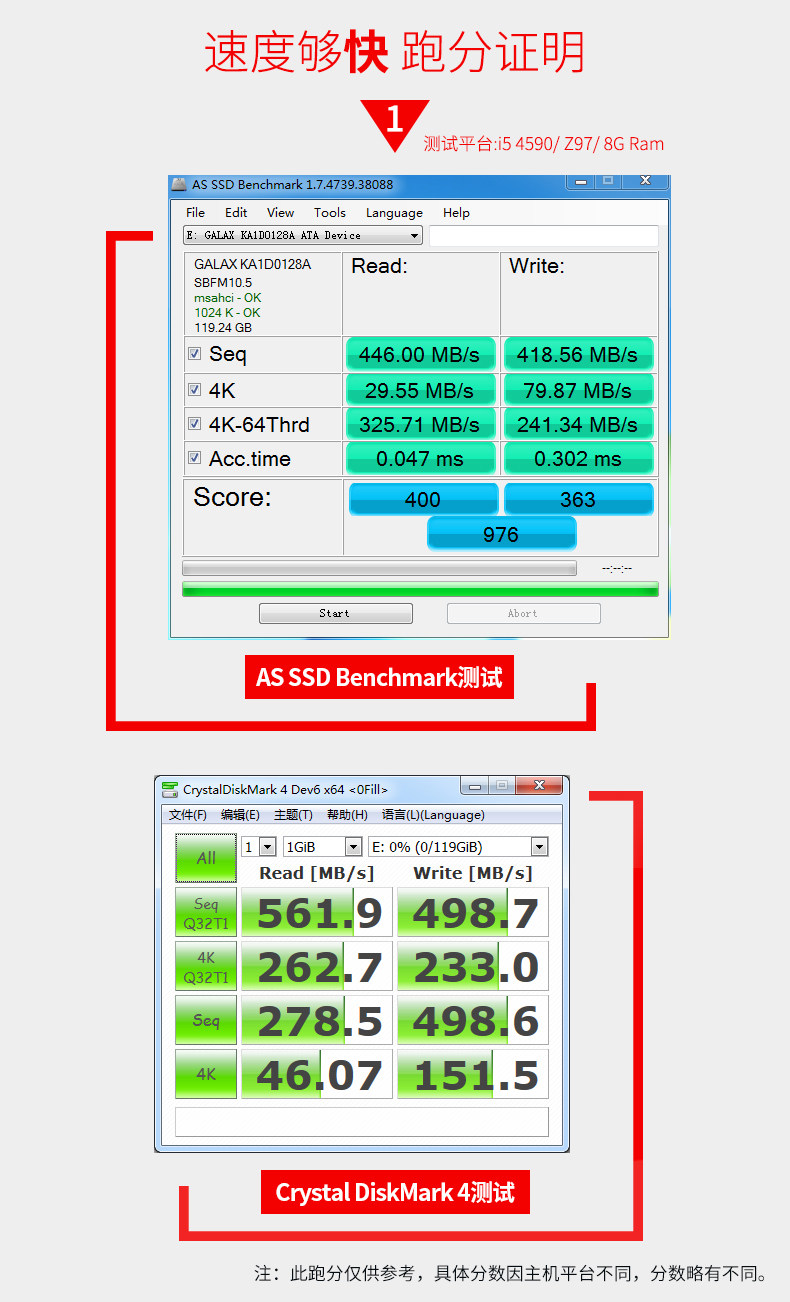This screenshot has width=790, height=1302.
Task: Click the 4K-64Thrd write result 241.34 MB/s
Action: (578, 425)
